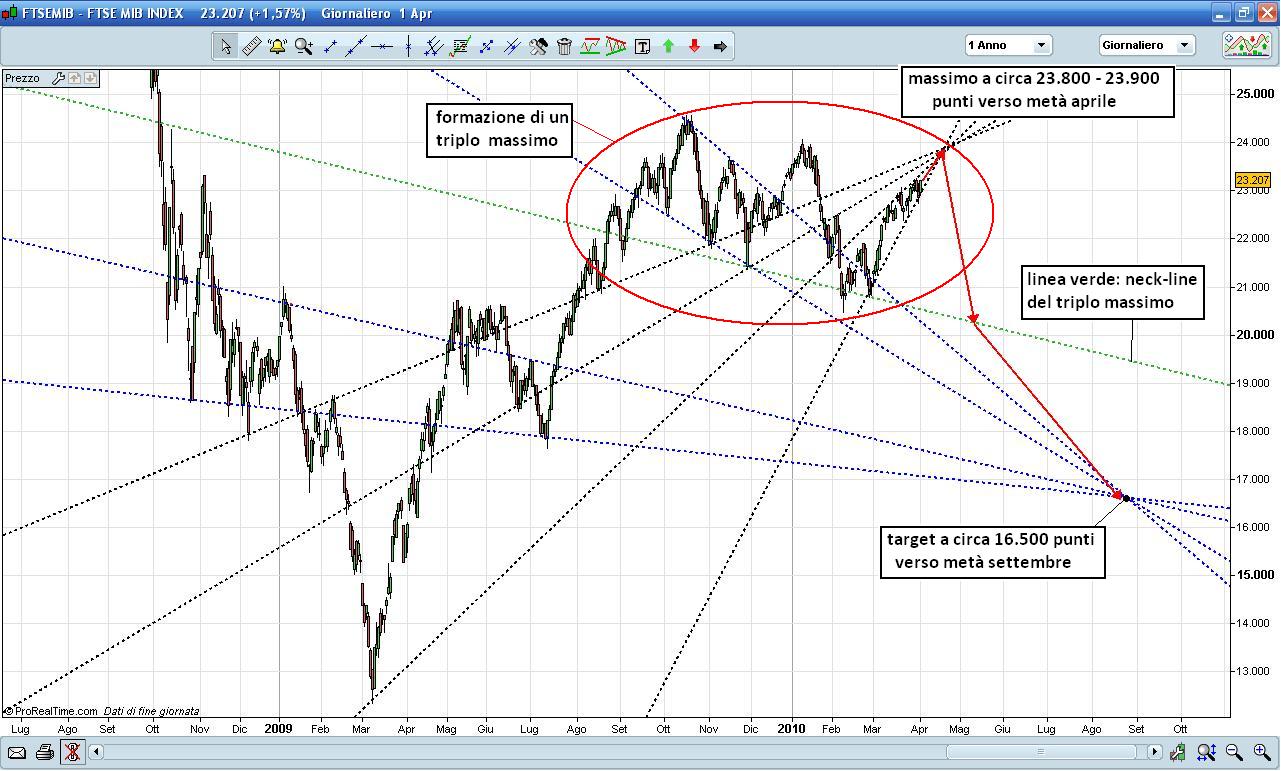1281x771 pixels.
Task: Click the horizontal scrollbar thumb
Action: 1041,752
